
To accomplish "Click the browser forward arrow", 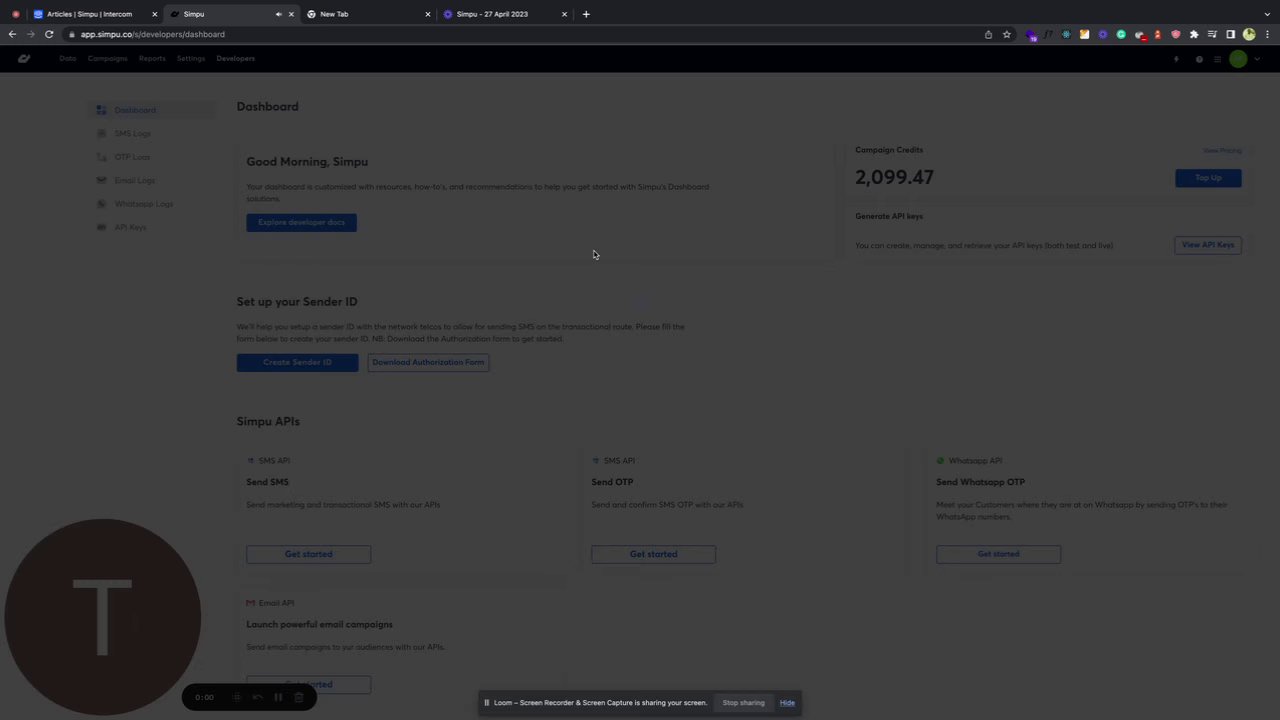I will (x=30, y=34).
